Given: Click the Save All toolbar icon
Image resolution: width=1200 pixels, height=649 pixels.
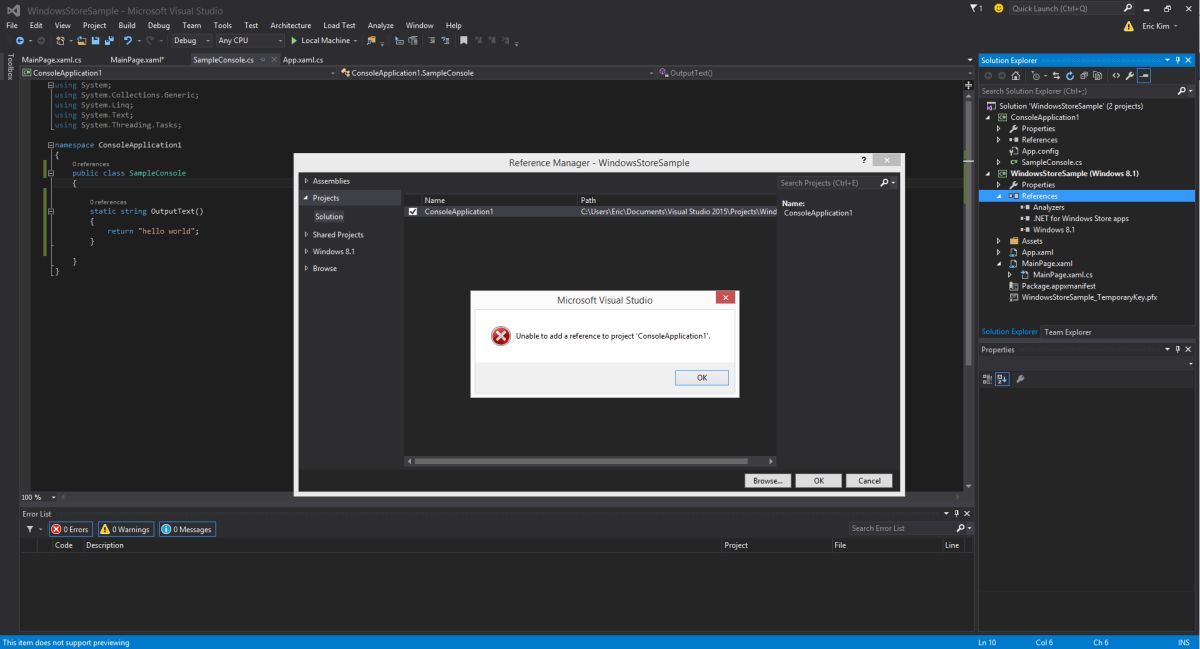Looking at the screenshot, I should 110,41.
